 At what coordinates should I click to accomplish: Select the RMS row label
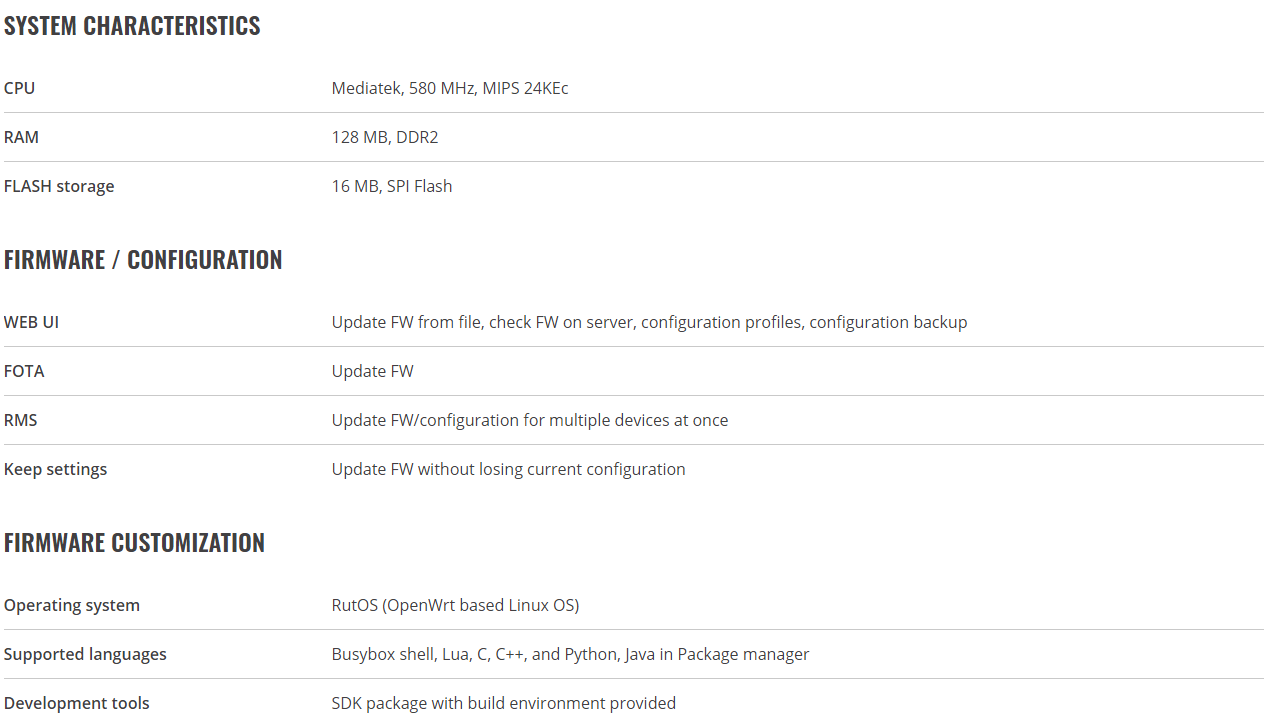coord(20,420)
